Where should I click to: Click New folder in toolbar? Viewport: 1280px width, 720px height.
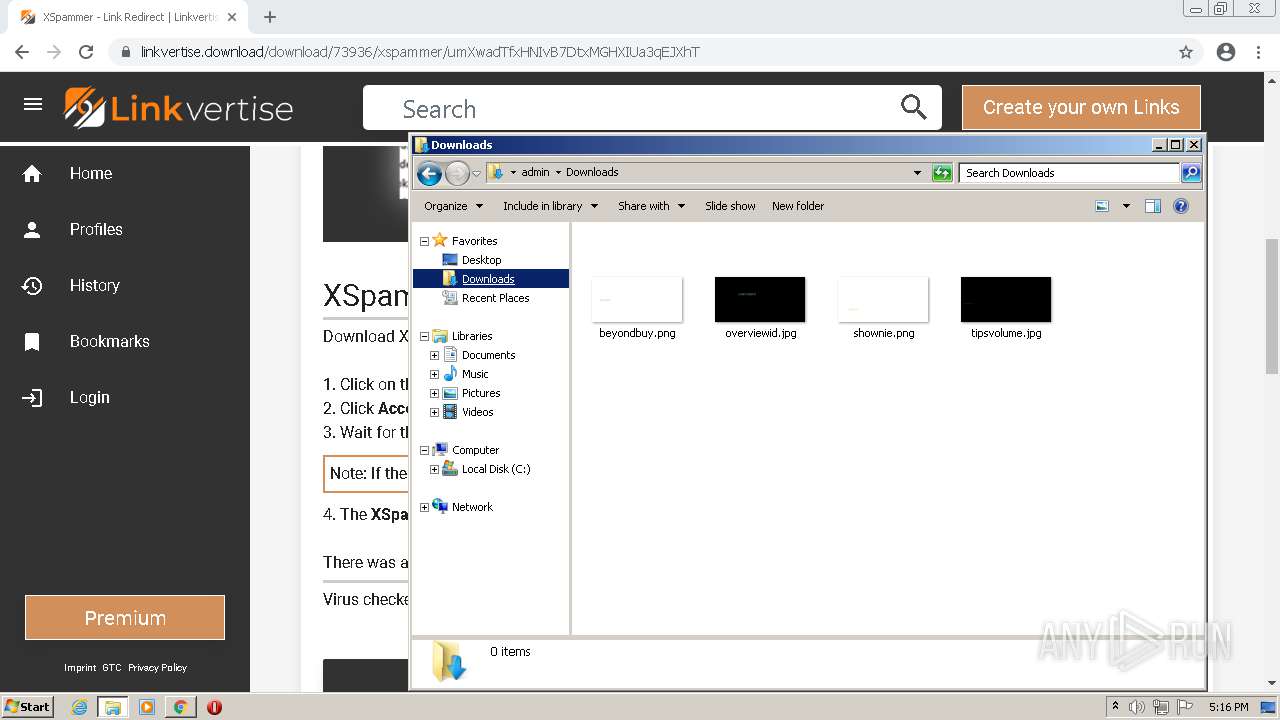[x=798, y=206]
